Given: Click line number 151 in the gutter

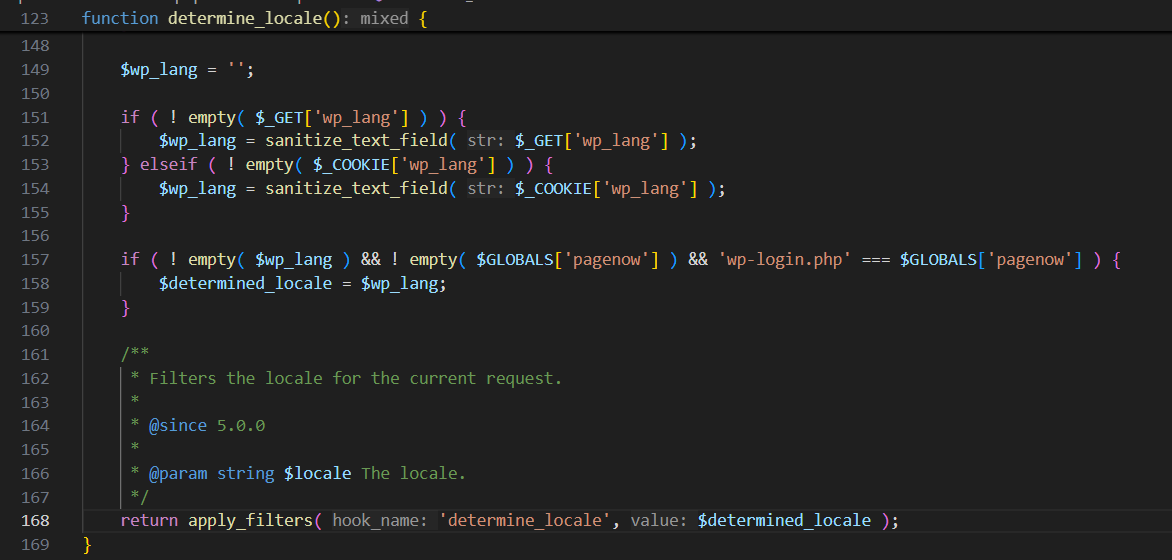Looking at the screenshot, I should pyautogui.click(x=35, y=117).
